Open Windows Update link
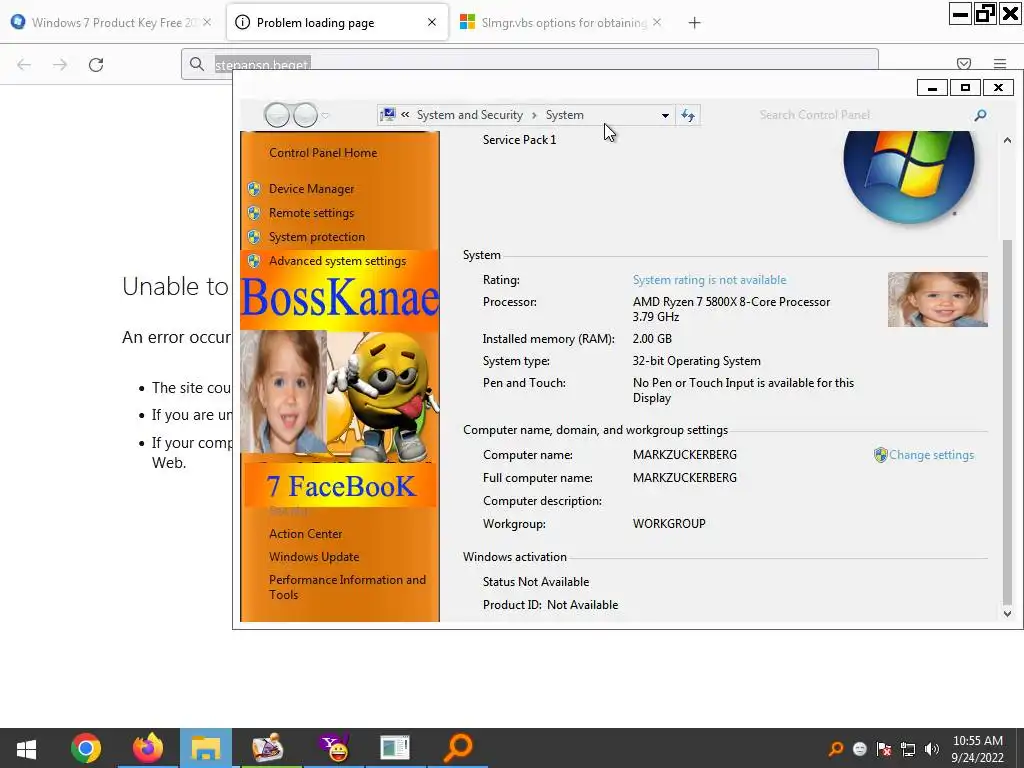This screenshot has width=1024, height=768. (314, 557)
